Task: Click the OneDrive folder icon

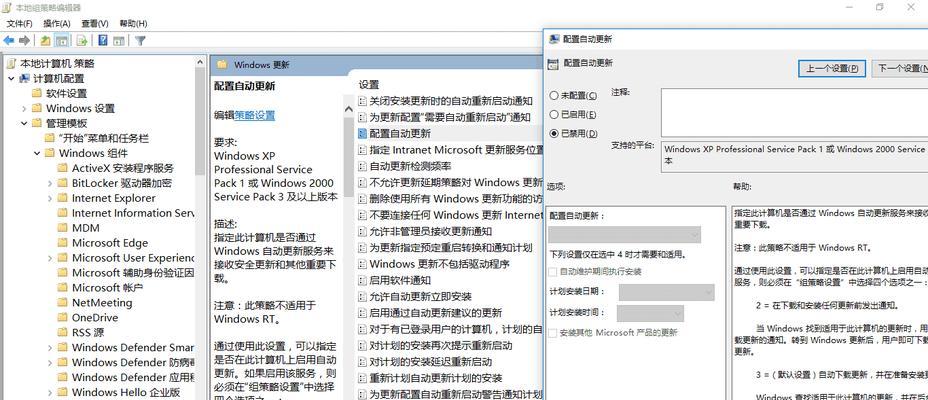Action: click(x=63, y=318)
